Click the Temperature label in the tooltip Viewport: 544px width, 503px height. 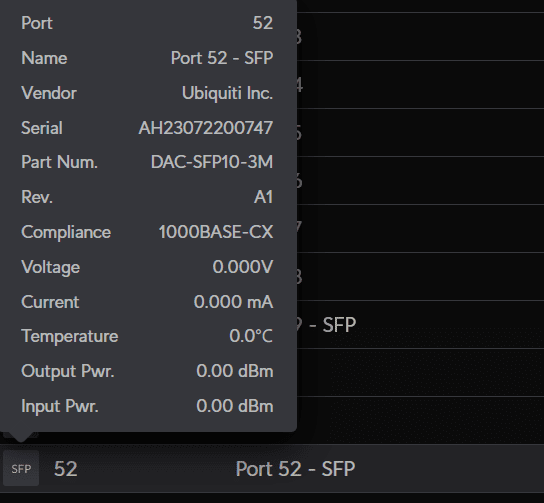pyautogui.click(x=70, y=336)
